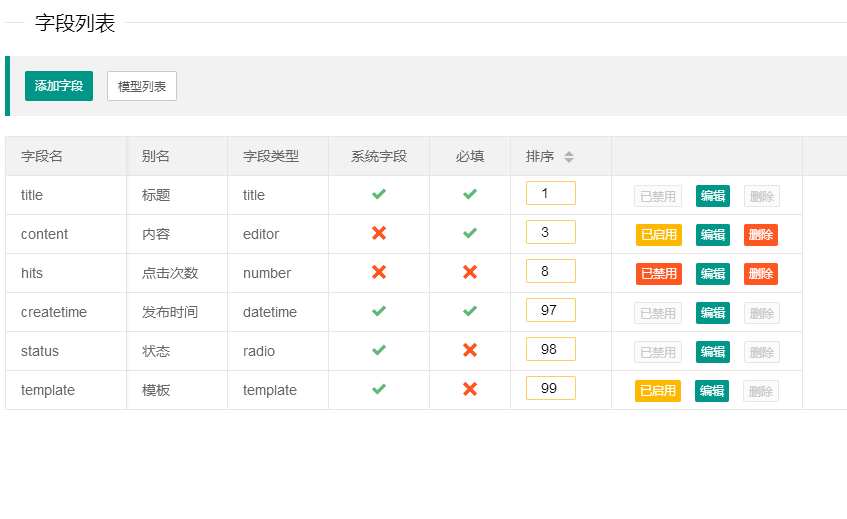Screen dimensions: 847x519
Task: Toggle 已禁用 status for hits field
Action: [658, 274]
